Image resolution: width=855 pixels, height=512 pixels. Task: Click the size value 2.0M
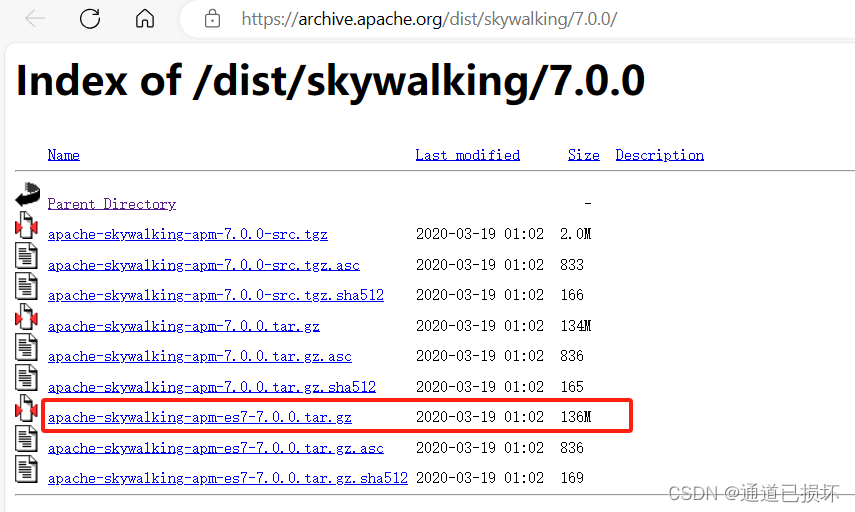point(575,234)
